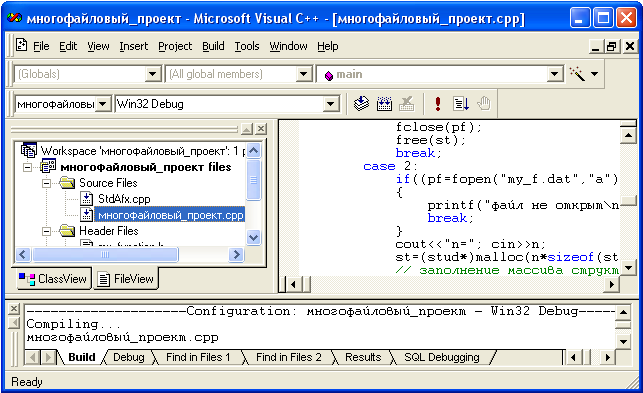643x393 pixels.
Task: Click the Header Files folder icon
Action: [x=67, y=231]
